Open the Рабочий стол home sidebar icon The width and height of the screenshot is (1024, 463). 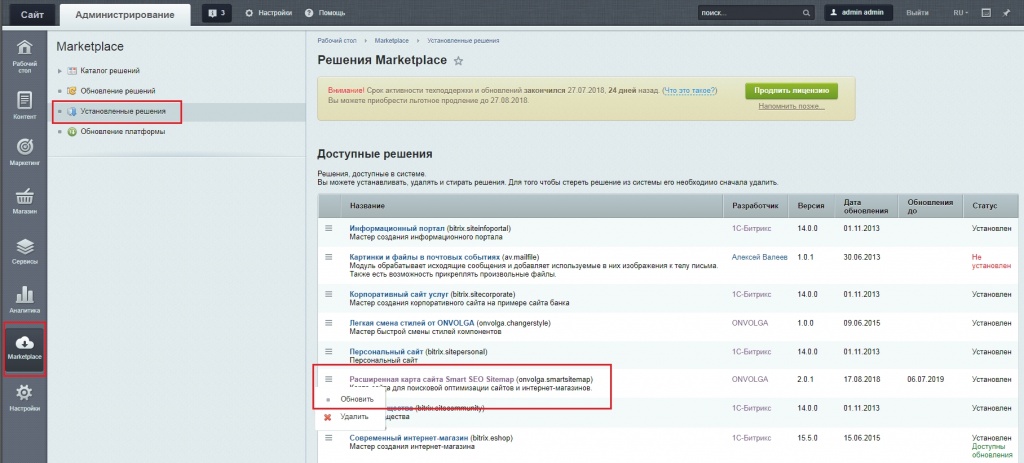(25, 55)
